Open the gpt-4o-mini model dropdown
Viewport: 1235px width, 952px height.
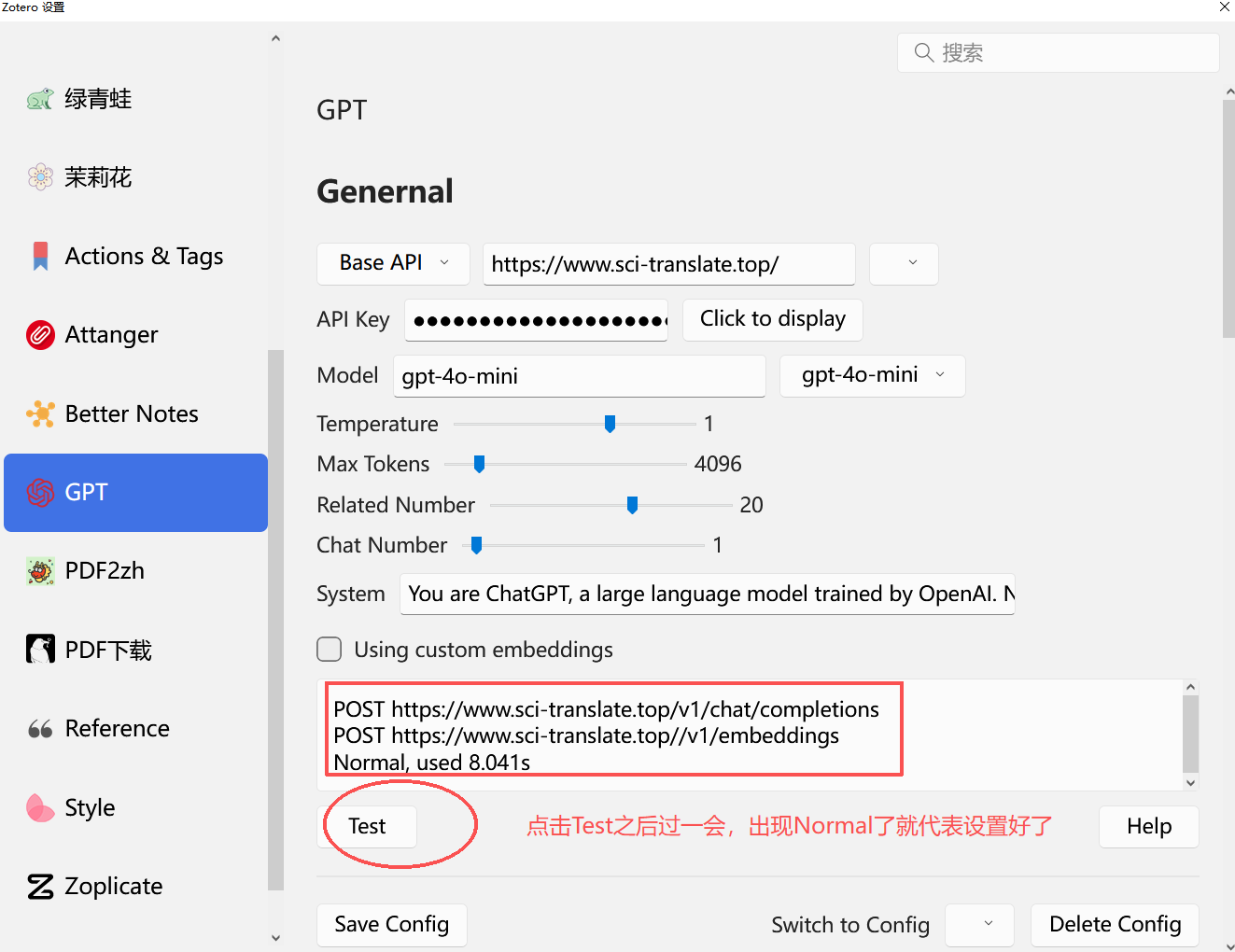pos(872,375)
